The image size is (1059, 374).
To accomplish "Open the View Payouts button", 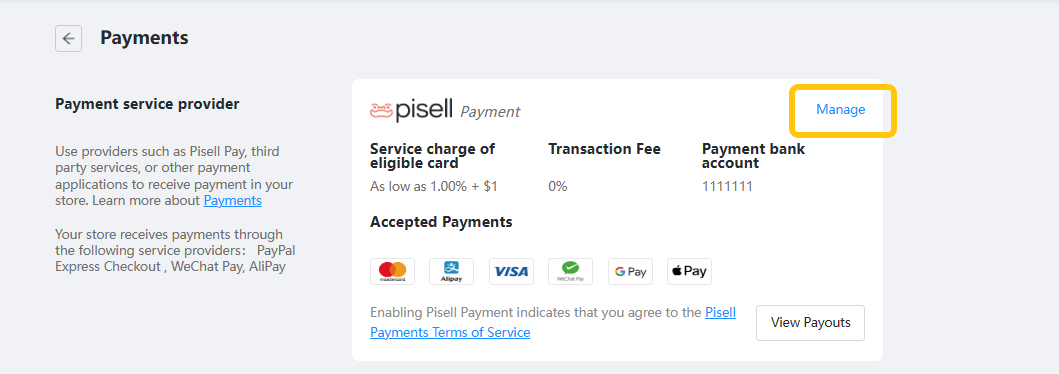I will pyautogui.click(x=810, y=323).
